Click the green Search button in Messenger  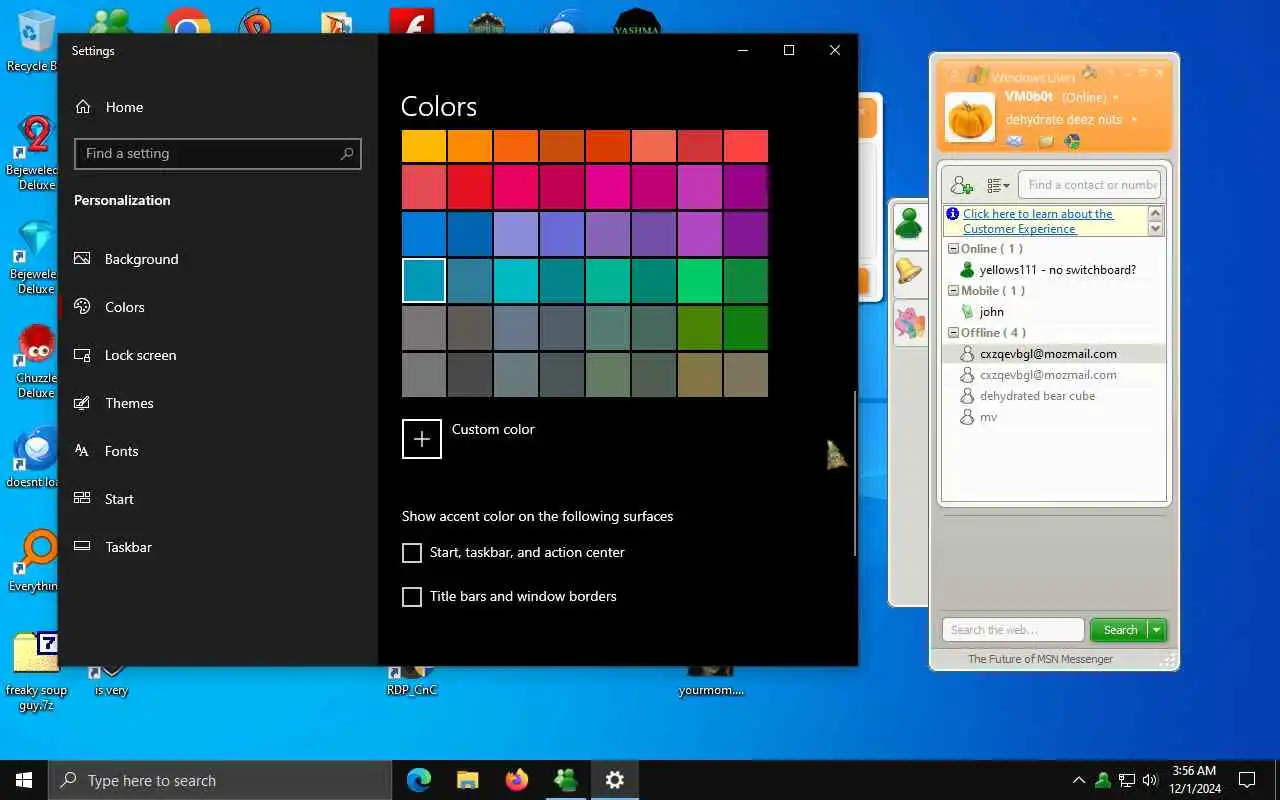point(1119,630)
